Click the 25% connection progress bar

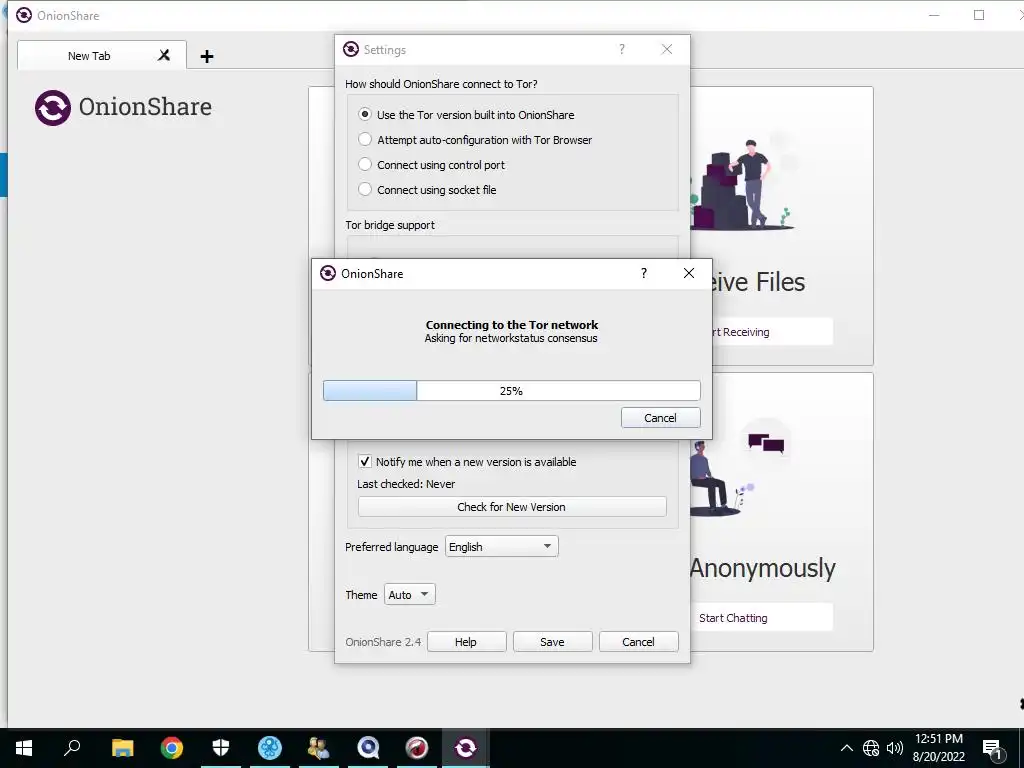[511, 391]
